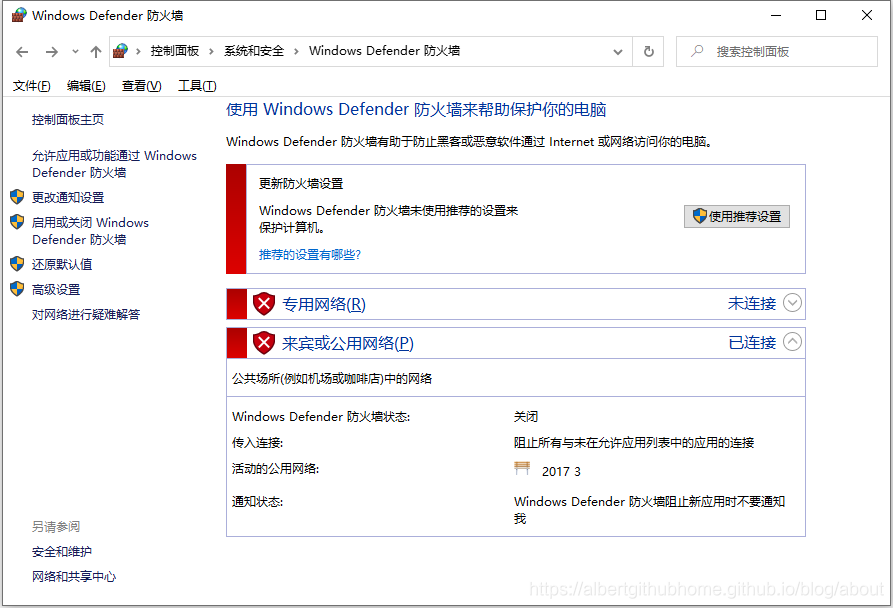Open 推荐的设置有哪些? help link
Viewport: 893px width, 608px height.
(x=310, y=254)
